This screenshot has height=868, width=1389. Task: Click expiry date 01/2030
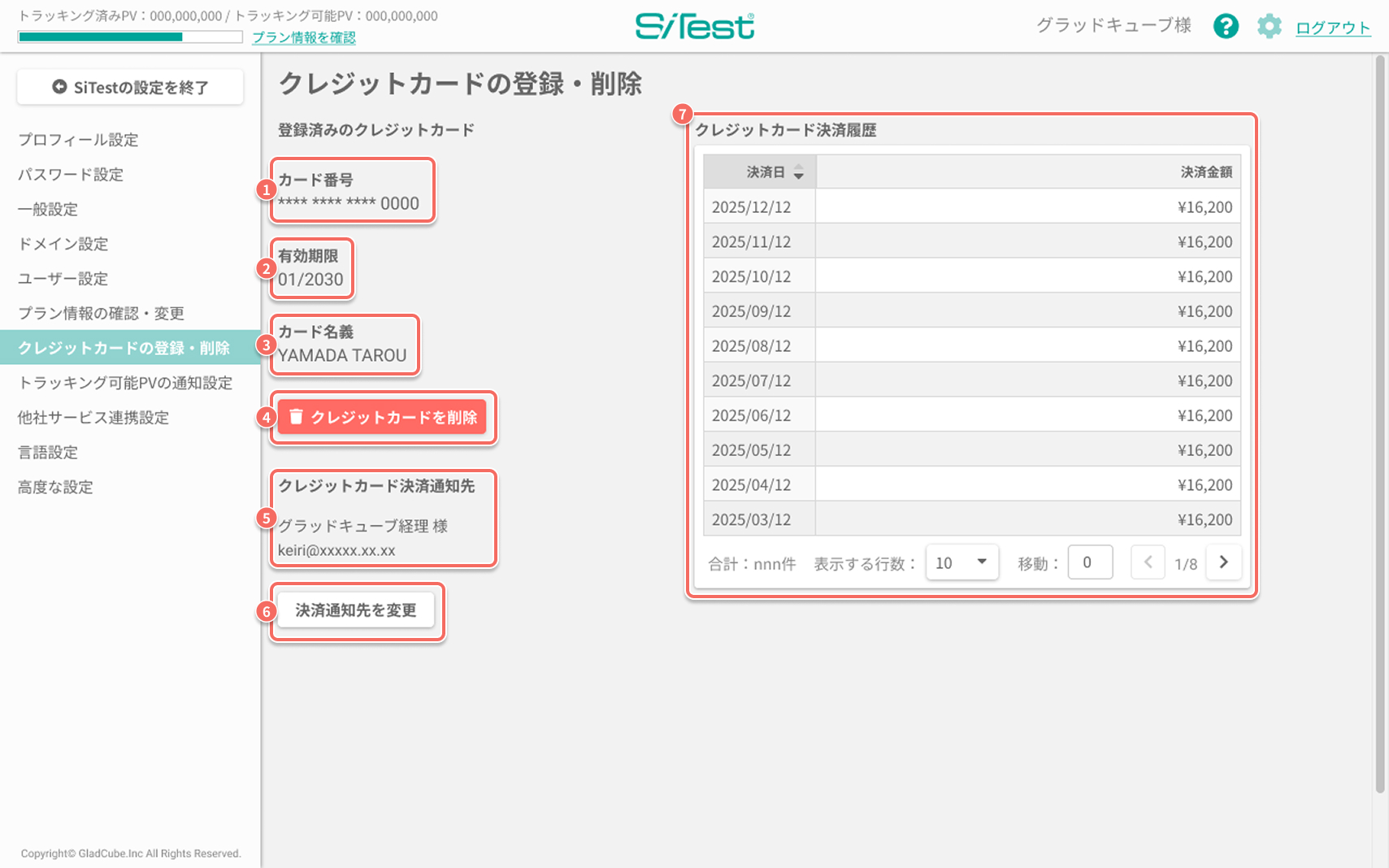(x=310, y=280)
